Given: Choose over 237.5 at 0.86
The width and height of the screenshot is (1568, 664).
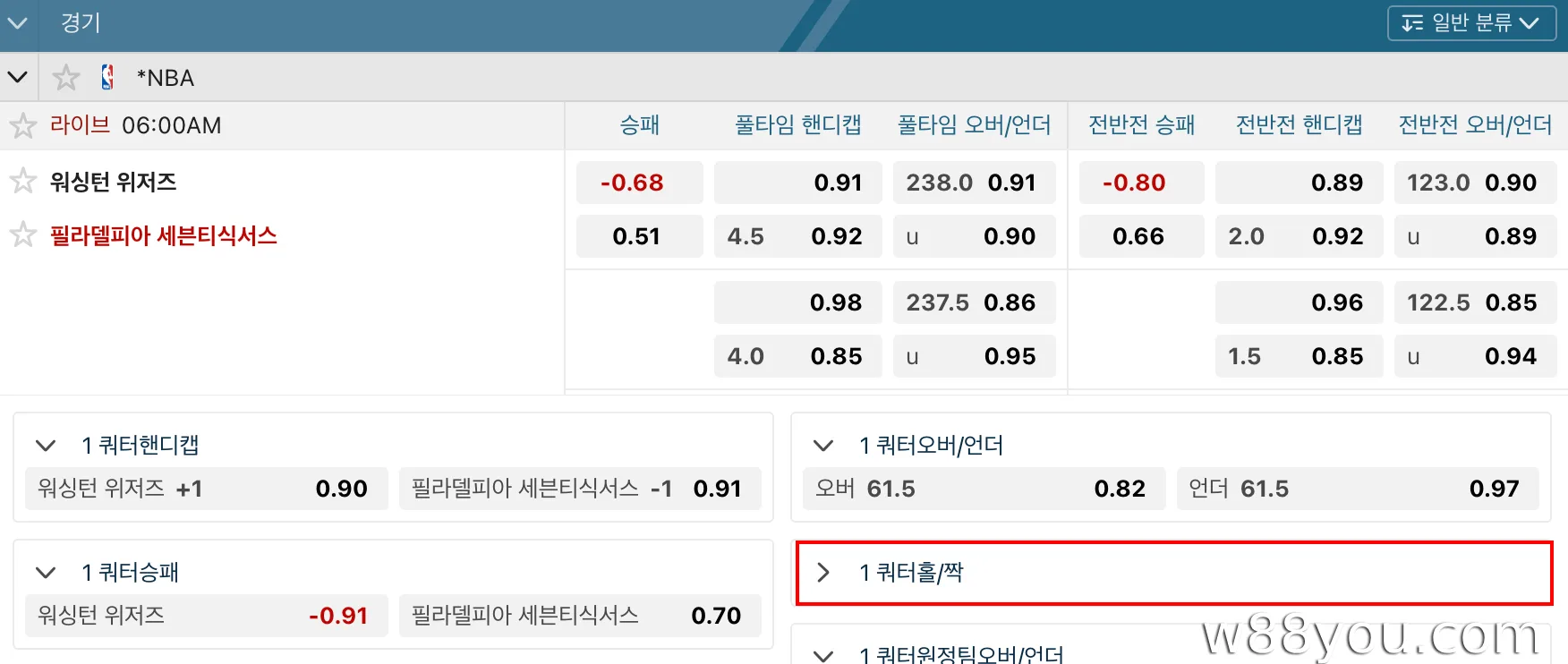Looking at the screenshot, I should 974,302.
